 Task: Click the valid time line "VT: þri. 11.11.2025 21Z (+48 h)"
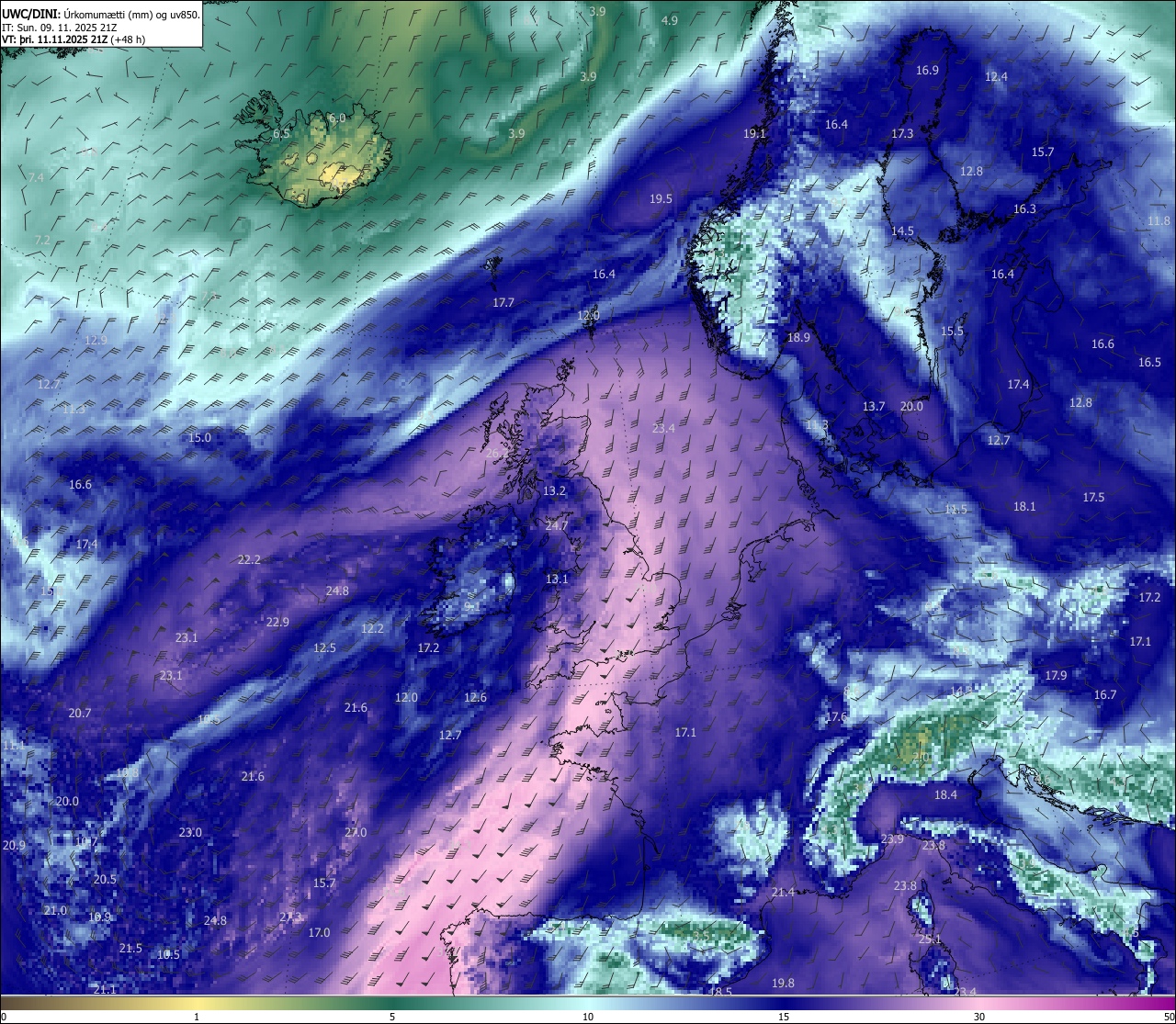(73, 39)
